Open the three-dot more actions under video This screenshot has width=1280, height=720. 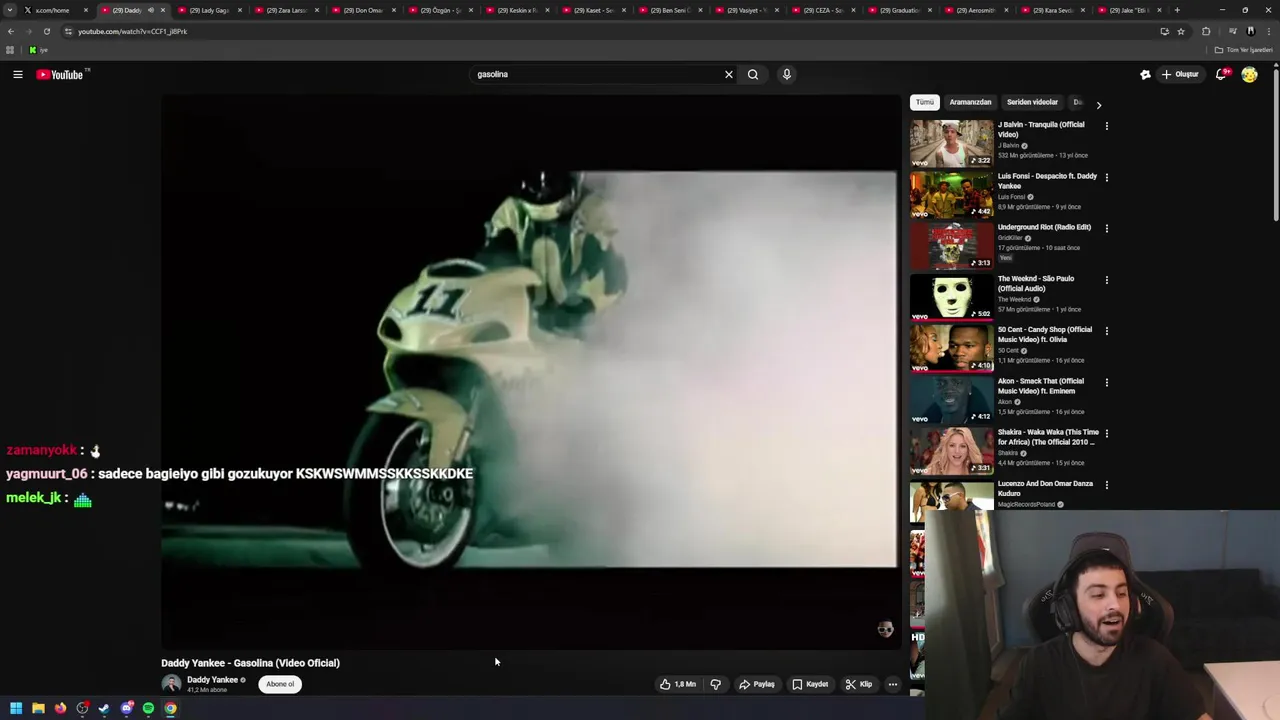[893, 684]
